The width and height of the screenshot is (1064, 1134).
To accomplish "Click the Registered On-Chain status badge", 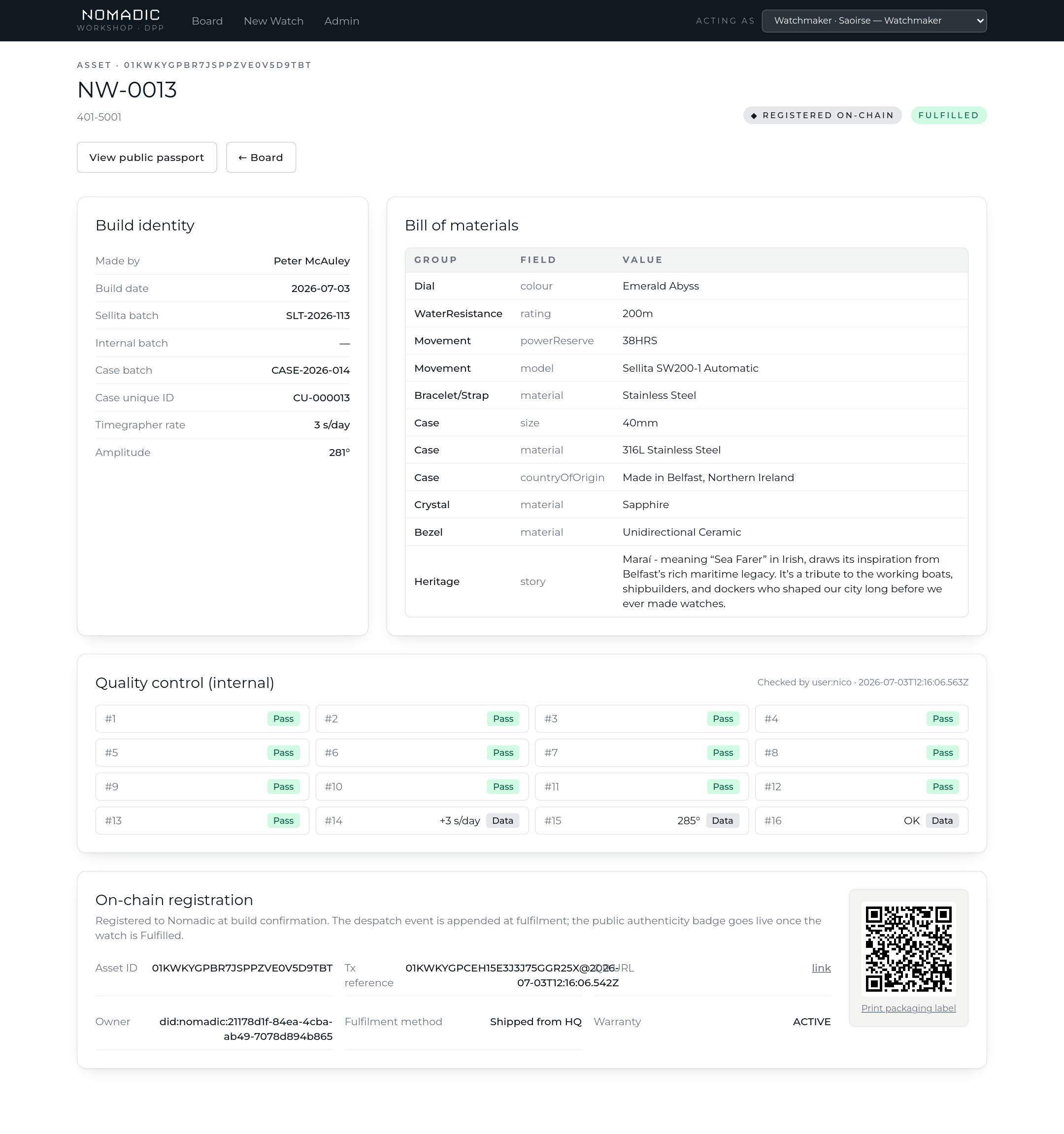I will point(822,115).
